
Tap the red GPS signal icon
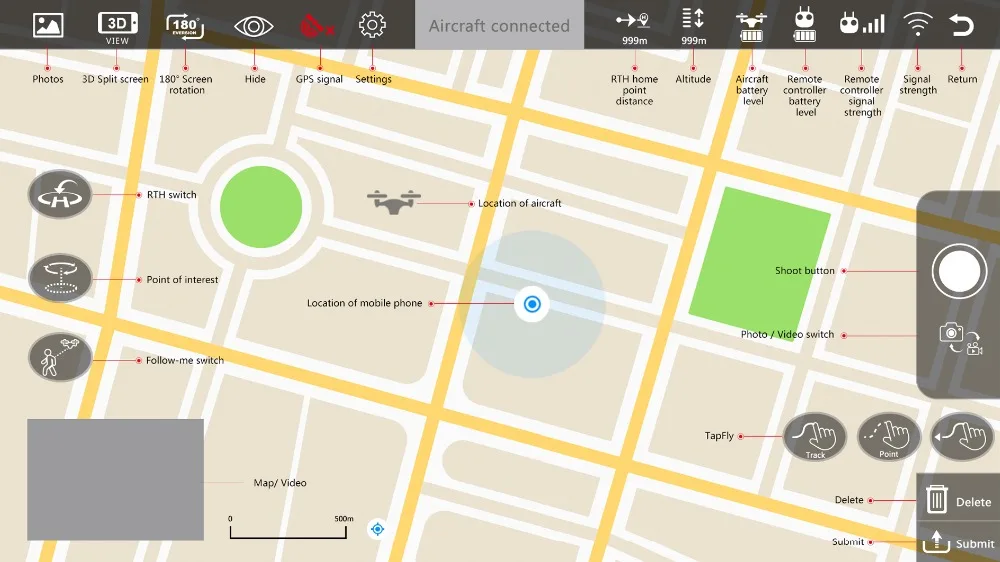click(x=317, y=26)
